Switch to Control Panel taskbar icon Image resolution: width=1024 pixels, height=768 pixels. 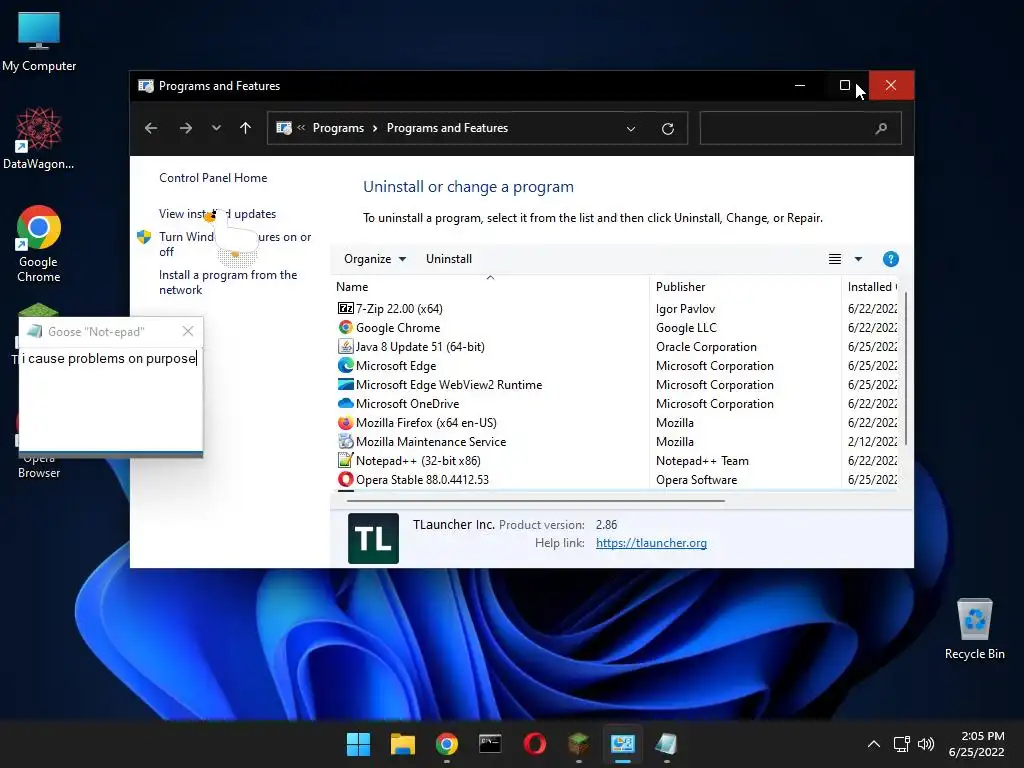[x=622, y=744]
